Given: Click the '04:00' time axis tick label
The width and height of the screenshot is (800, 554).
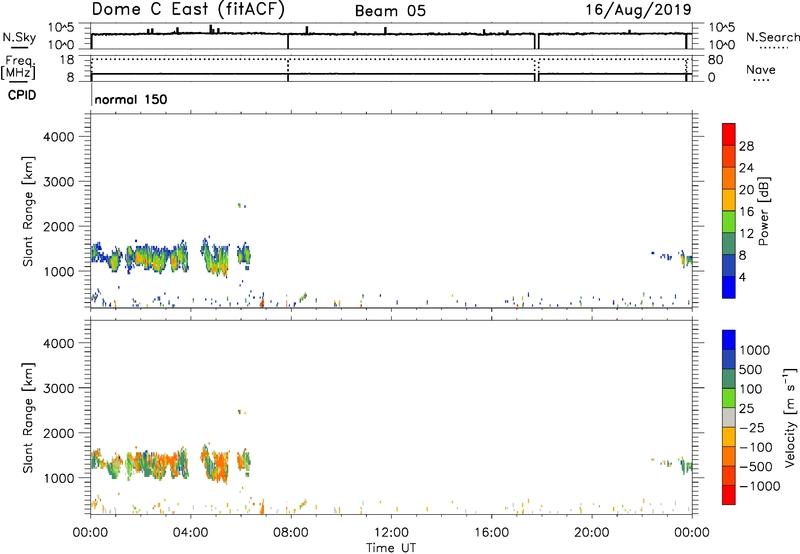Looking at the screenshot, I should click(191, 533).
